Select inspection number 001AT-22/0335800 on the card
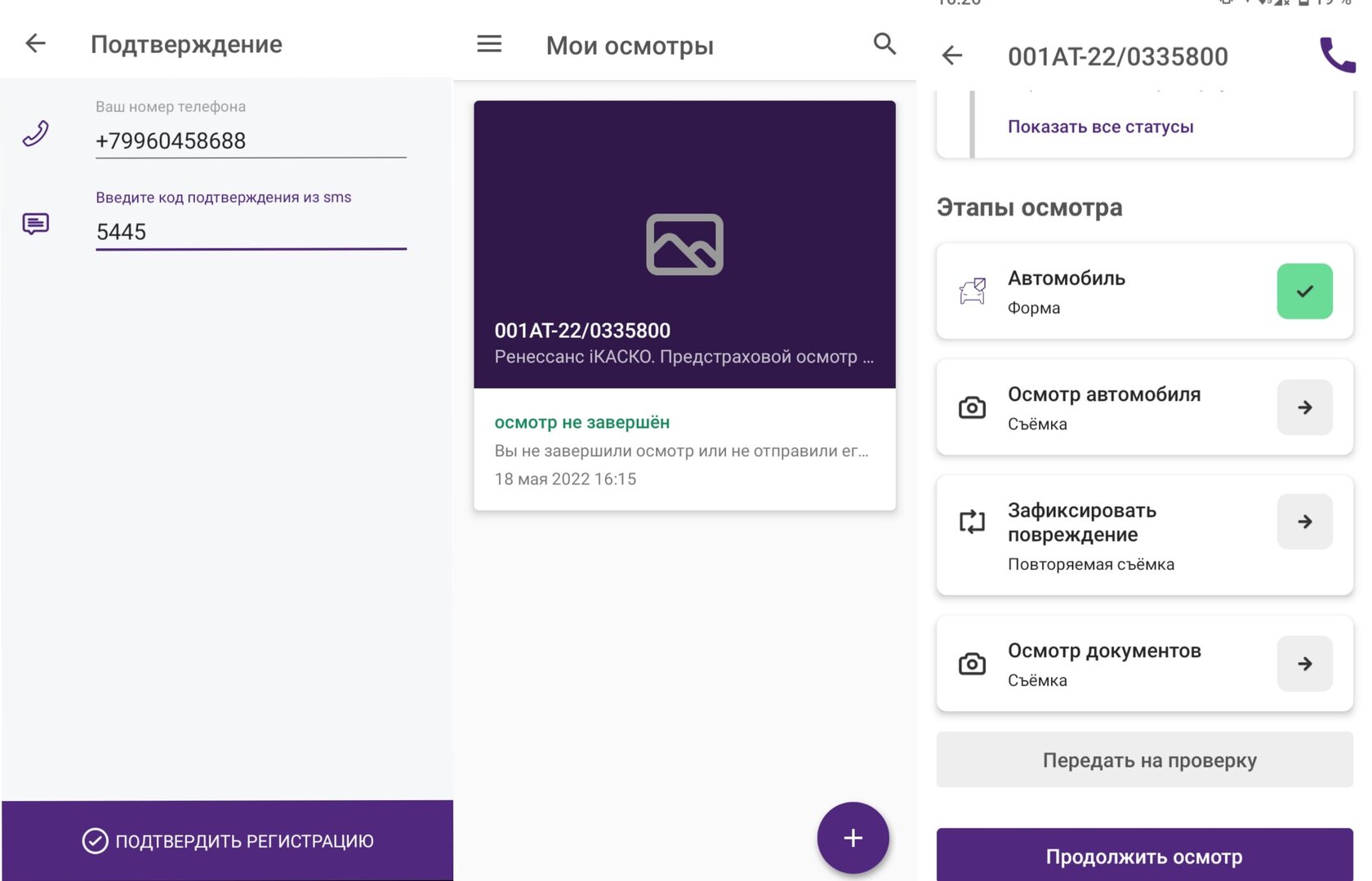The height and width of the screenshot is (881, 1372). pyautogui.click(x=582, y=331)
